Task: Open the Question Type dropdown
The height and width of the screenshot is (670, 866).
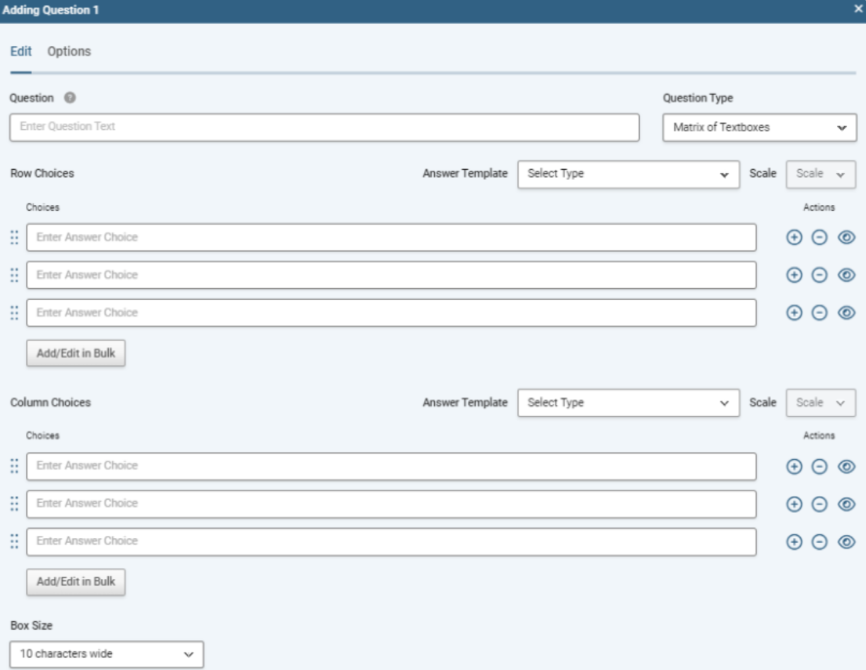Action: (759, 128)
